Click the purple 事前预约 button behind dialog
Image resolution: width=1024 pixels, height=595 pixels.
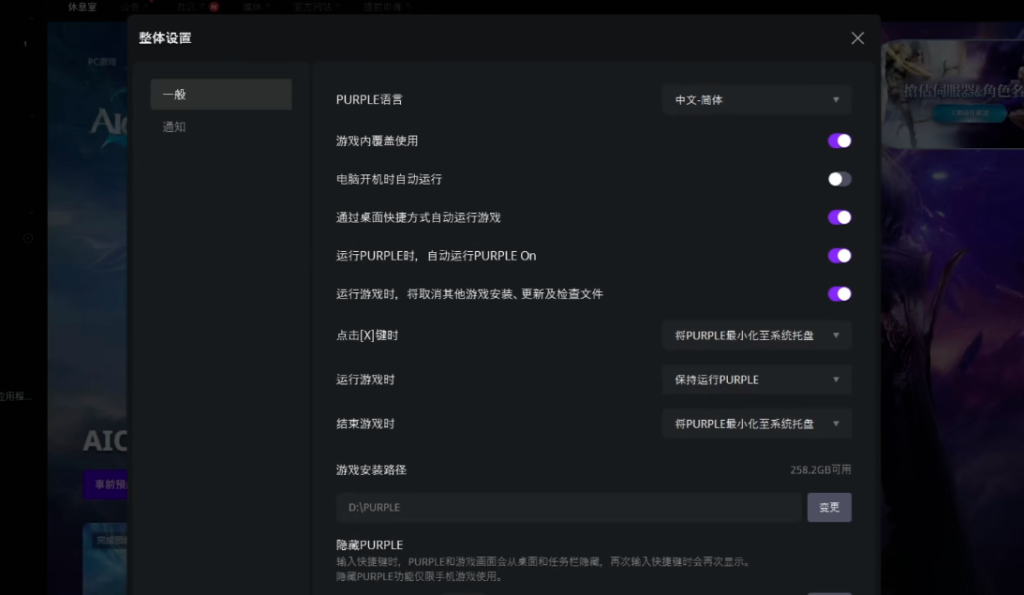105,483
